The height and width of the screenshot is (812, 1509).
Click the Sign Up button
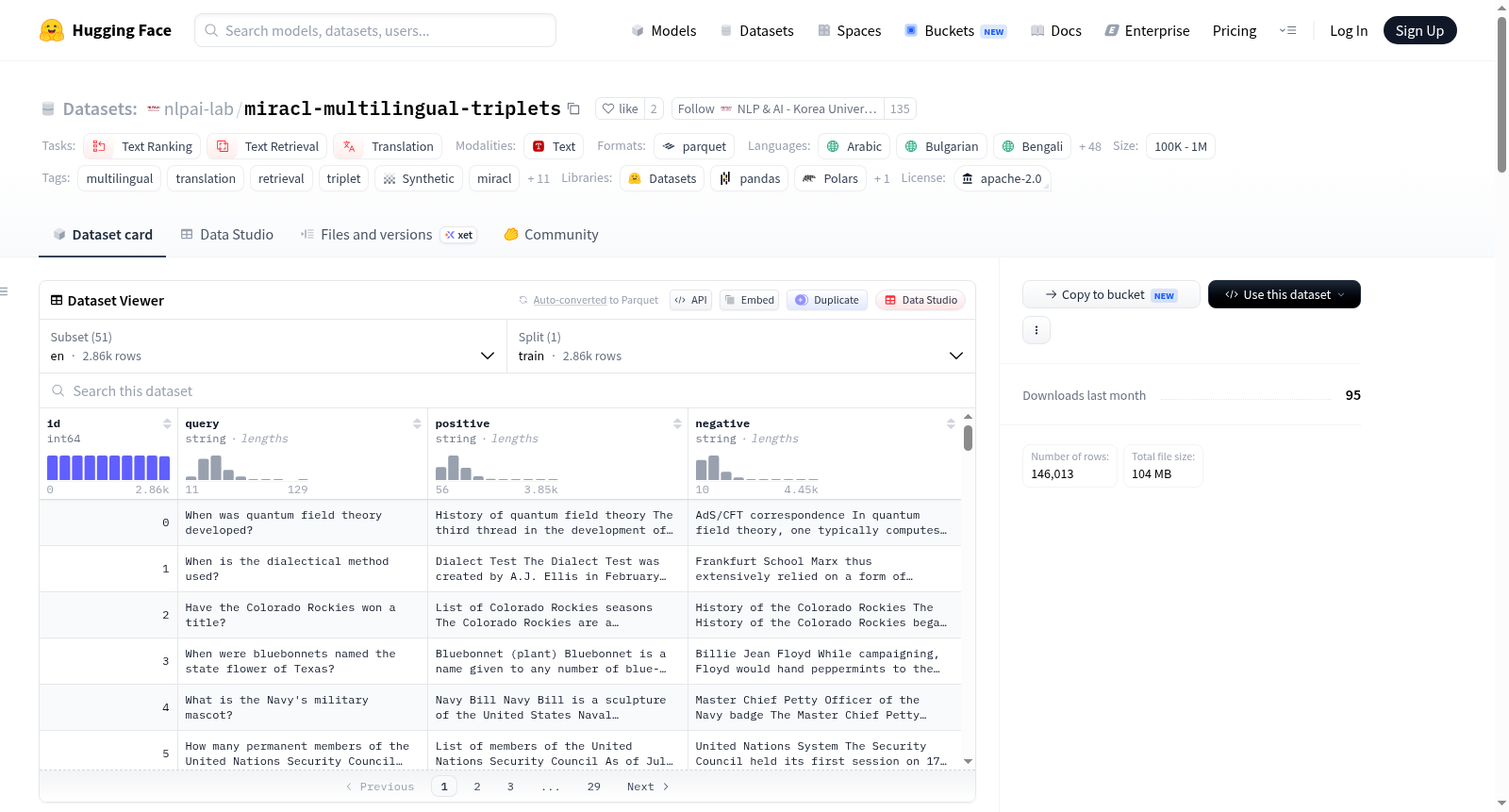click(1419, 30)
